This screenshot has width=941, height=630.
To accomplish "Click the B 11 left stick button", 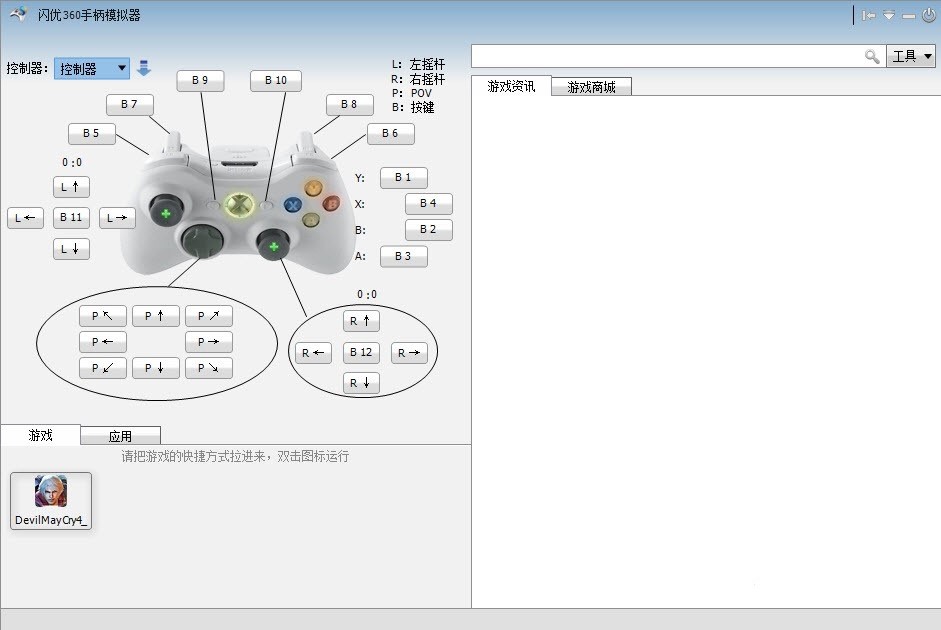I will pyautogui.click(x=71, y=217).
